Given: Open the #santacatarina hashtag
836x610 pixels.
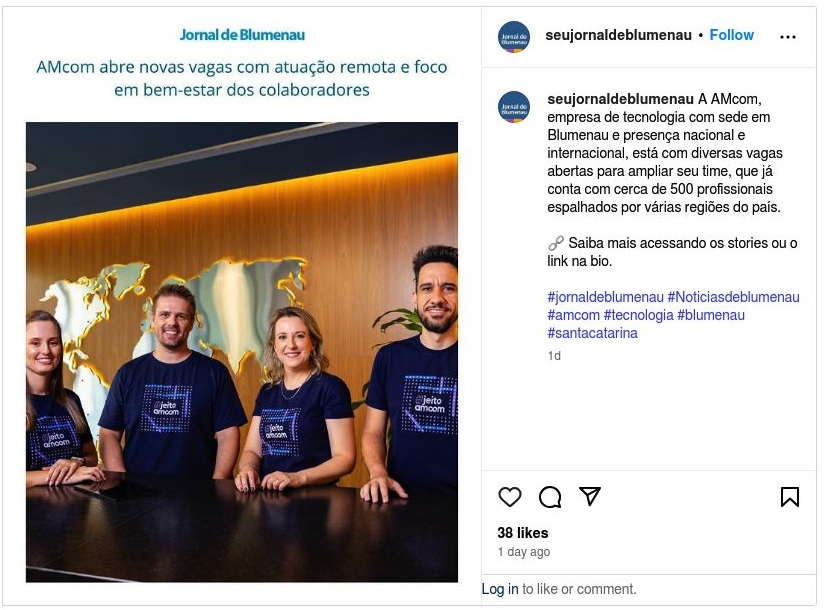Looking at the screenshot, I should (x=592, y=333).
